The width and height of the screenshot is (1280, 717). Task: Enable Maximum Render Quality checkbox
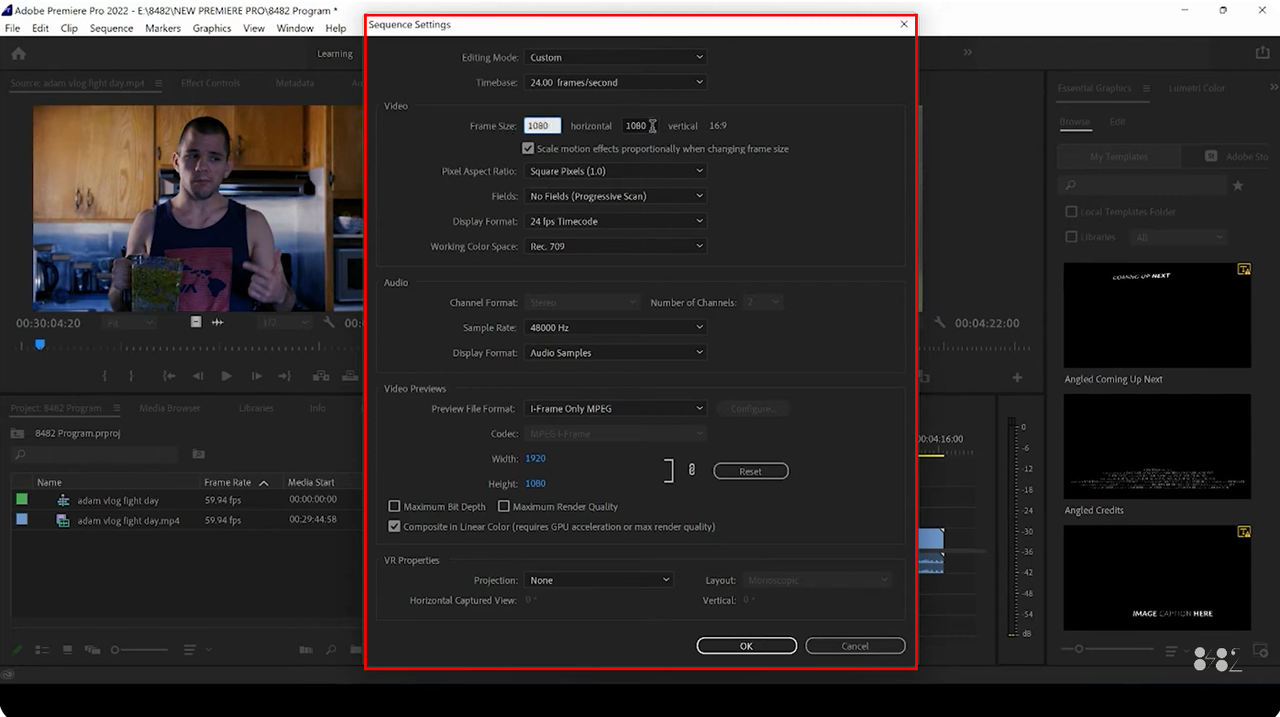503,506
